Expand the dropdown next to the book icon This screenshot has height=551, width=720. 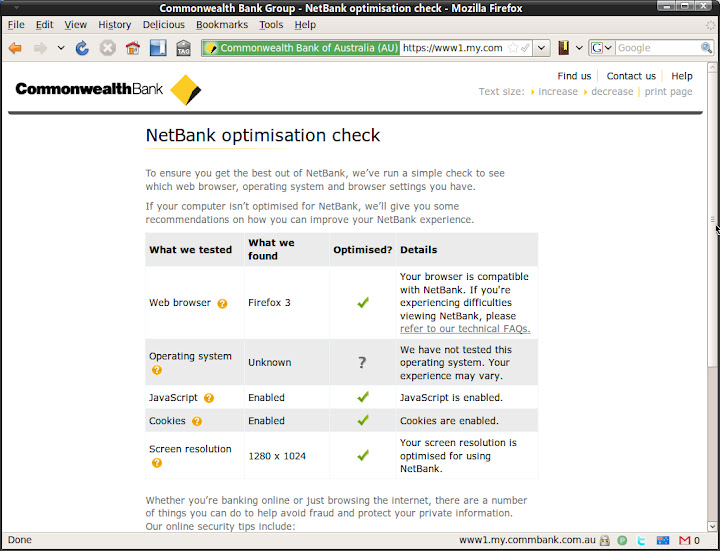tap(579, 48)
